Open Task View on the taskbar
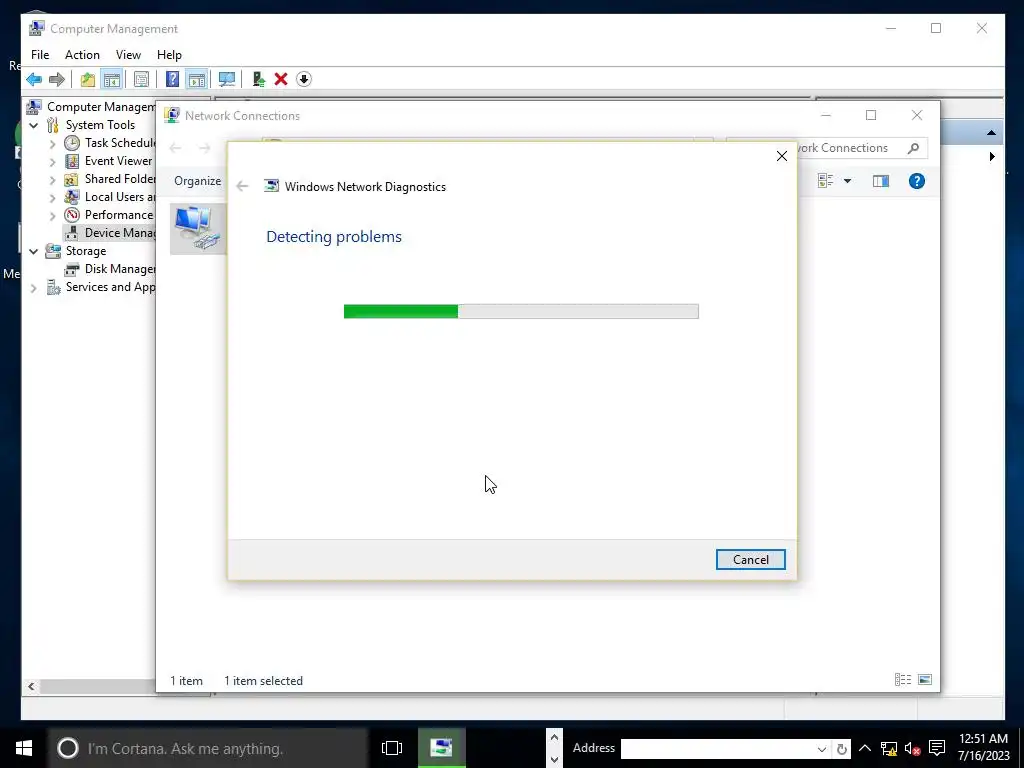This screenshot has width=1024, height=768. 392,748
